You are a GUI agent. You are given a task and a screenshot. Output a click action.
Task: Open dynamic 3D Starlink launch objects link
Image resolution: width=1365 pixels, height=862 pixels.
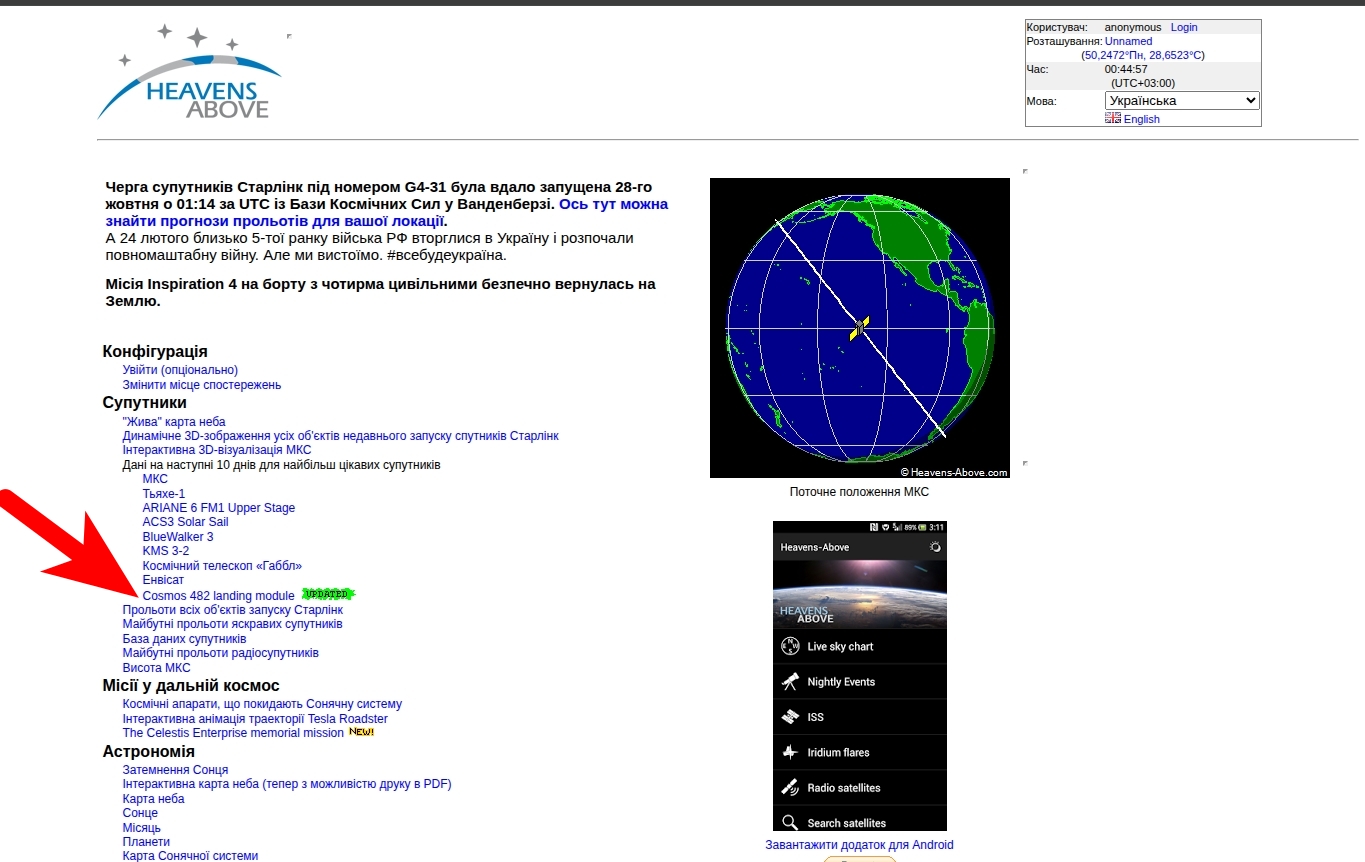click(x=340, y=436)
